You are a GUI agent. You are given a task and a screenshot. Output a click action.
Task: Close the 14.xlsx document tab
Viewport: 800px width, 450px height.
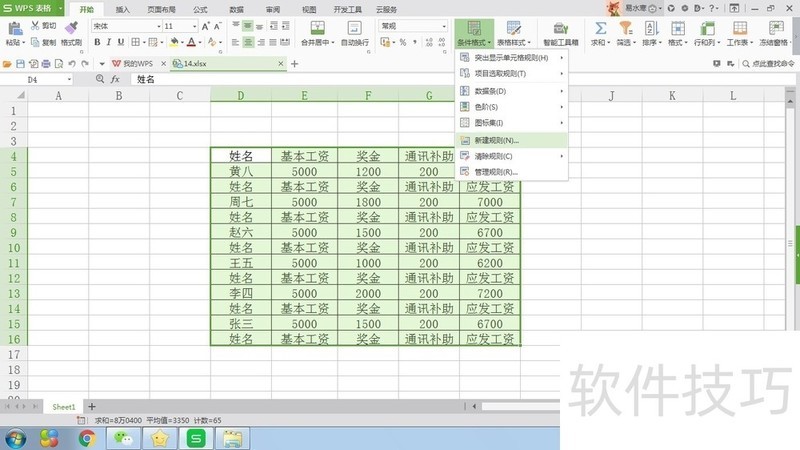coord(281,64)
